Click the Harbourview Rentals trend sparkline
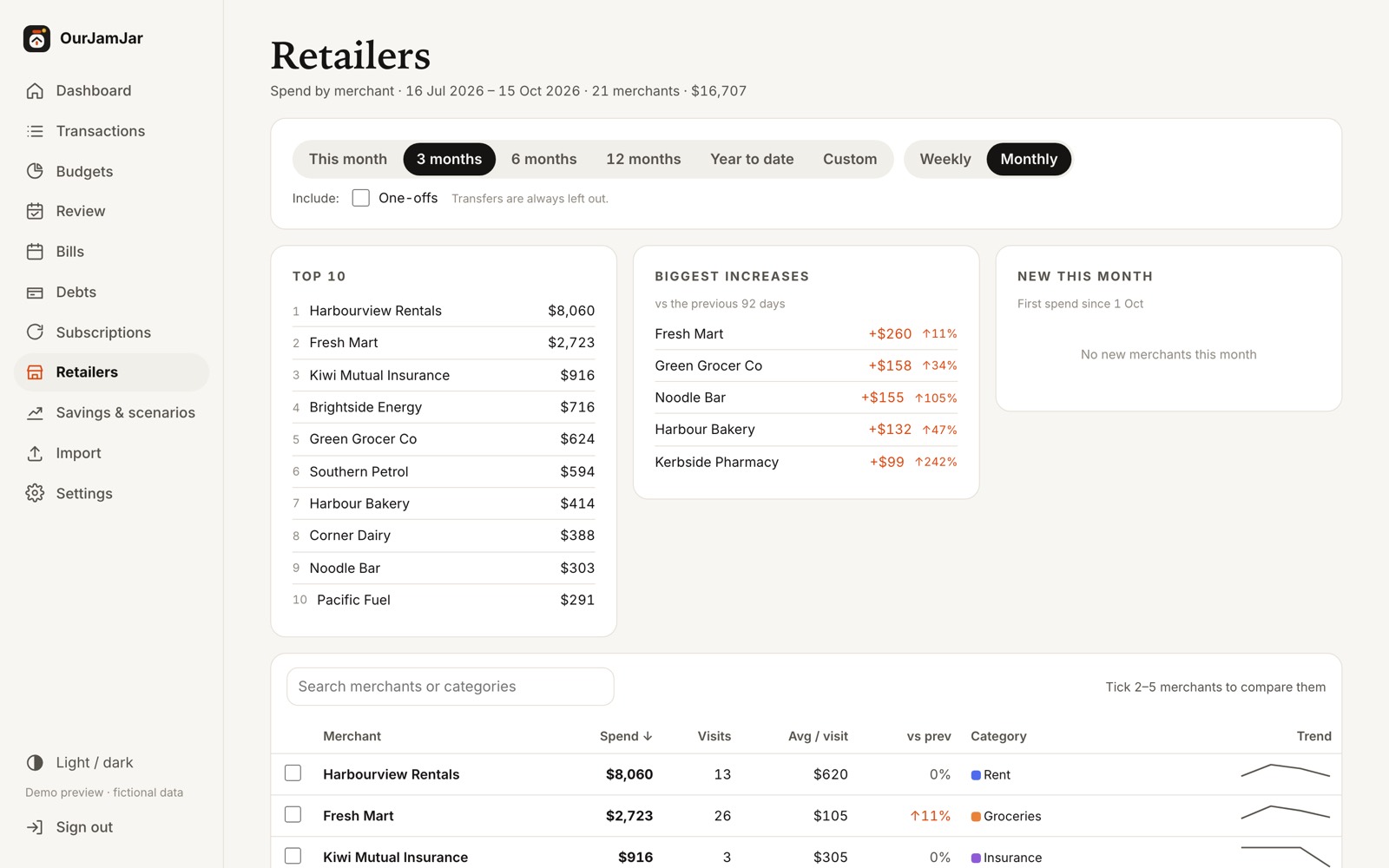Image resolution: width=1389 pixels, height=868 pixels. [x=1286, y=771]
